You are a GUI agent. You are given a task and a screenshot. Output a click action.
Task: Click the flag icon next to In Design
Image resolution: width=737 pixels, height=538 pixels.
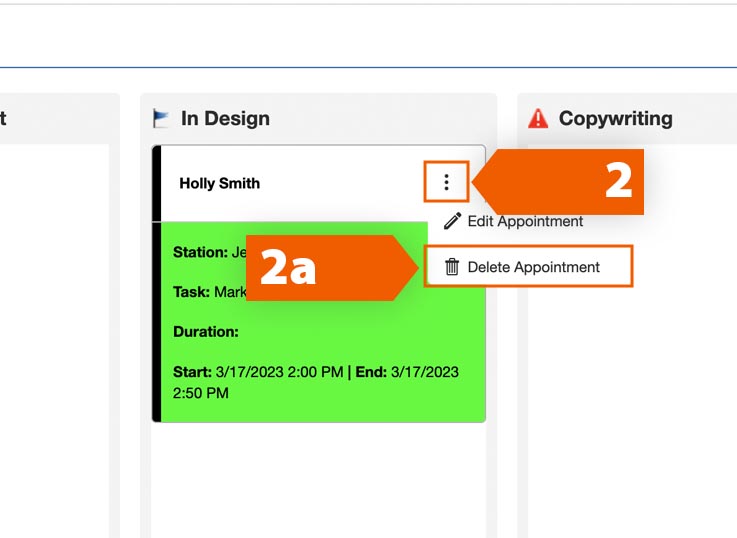click(x=161, y=118)
